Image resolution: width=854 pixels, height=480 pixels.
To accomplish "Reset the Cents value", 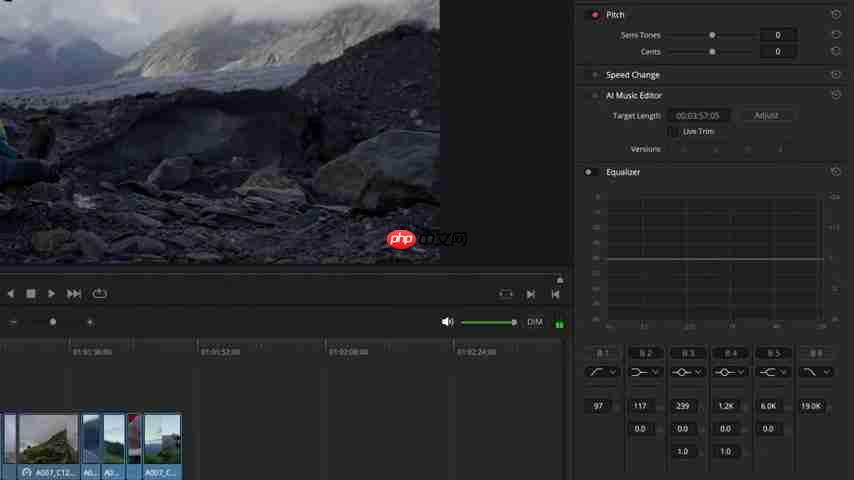I will point(835,51).
